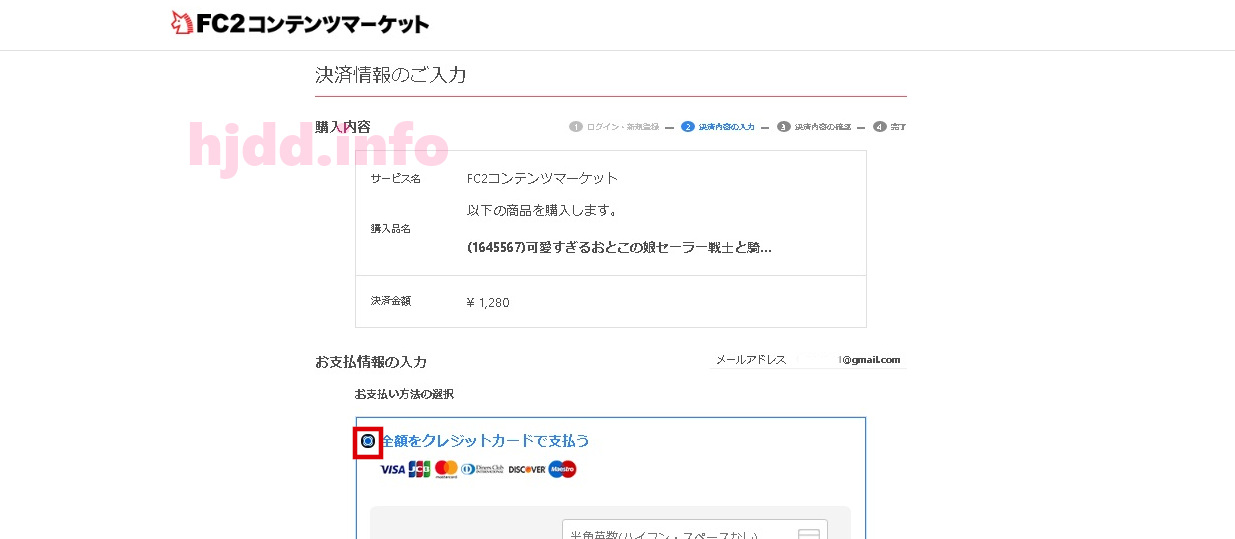Select the pay full amount by credit card radio button

pos(368,441)
